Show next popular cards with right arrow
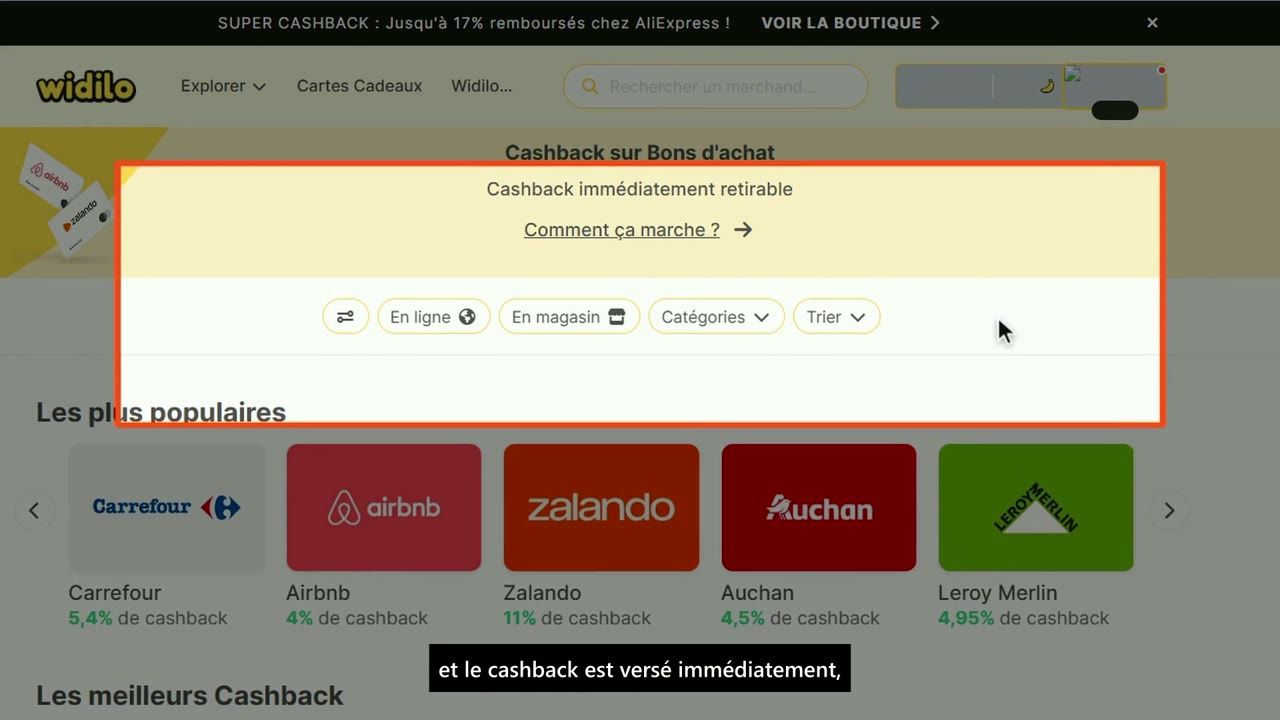 pyautogui.click(x=1169, y=511)
